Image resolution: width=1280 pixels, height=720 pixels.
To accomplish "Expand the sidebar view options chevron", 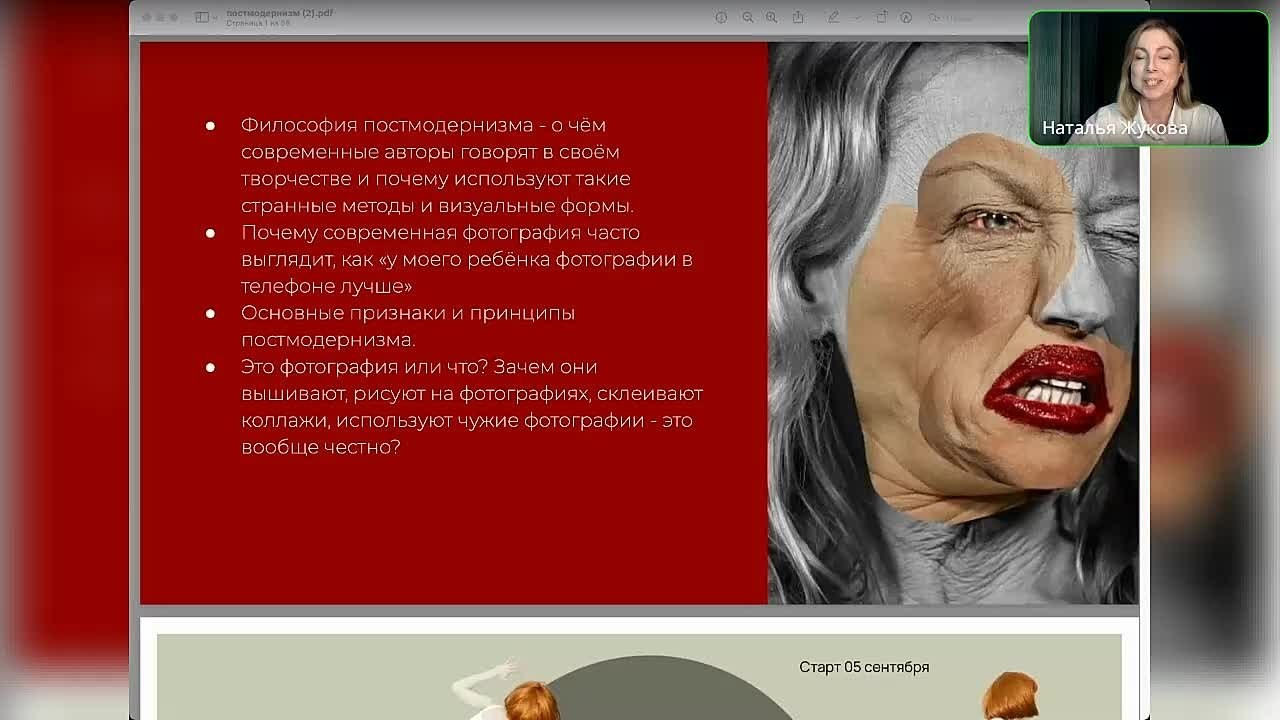I will pos(215,17).
